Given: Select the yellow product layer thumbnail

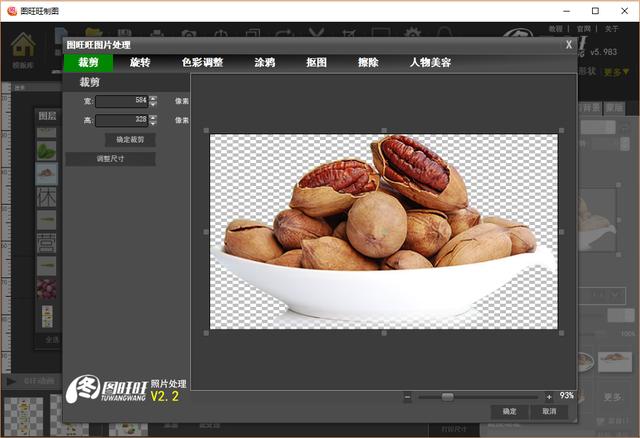Looking at the screenshot, I should point(47,316).
